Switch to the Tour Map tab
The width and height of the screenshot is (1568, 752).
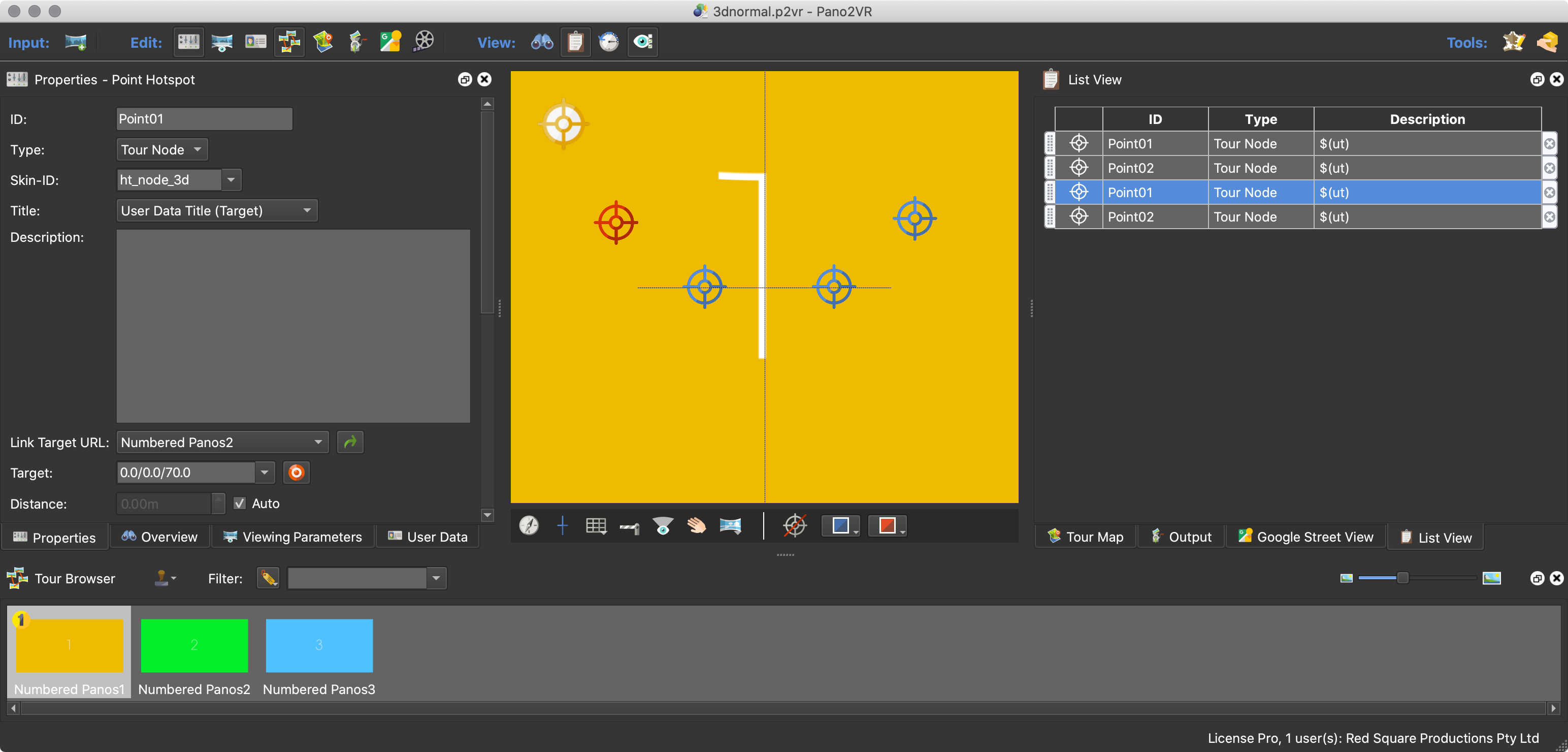(x=1085, y=537)
